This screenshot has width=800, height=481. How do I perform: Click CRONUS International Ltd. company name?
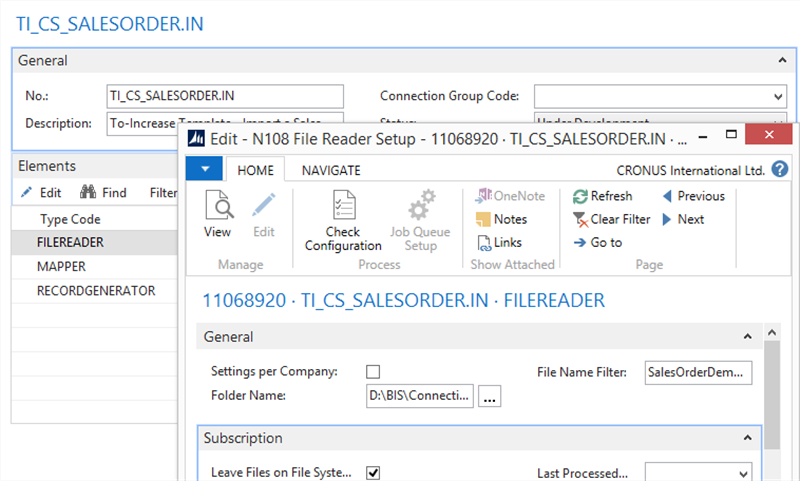coord(690,170)
